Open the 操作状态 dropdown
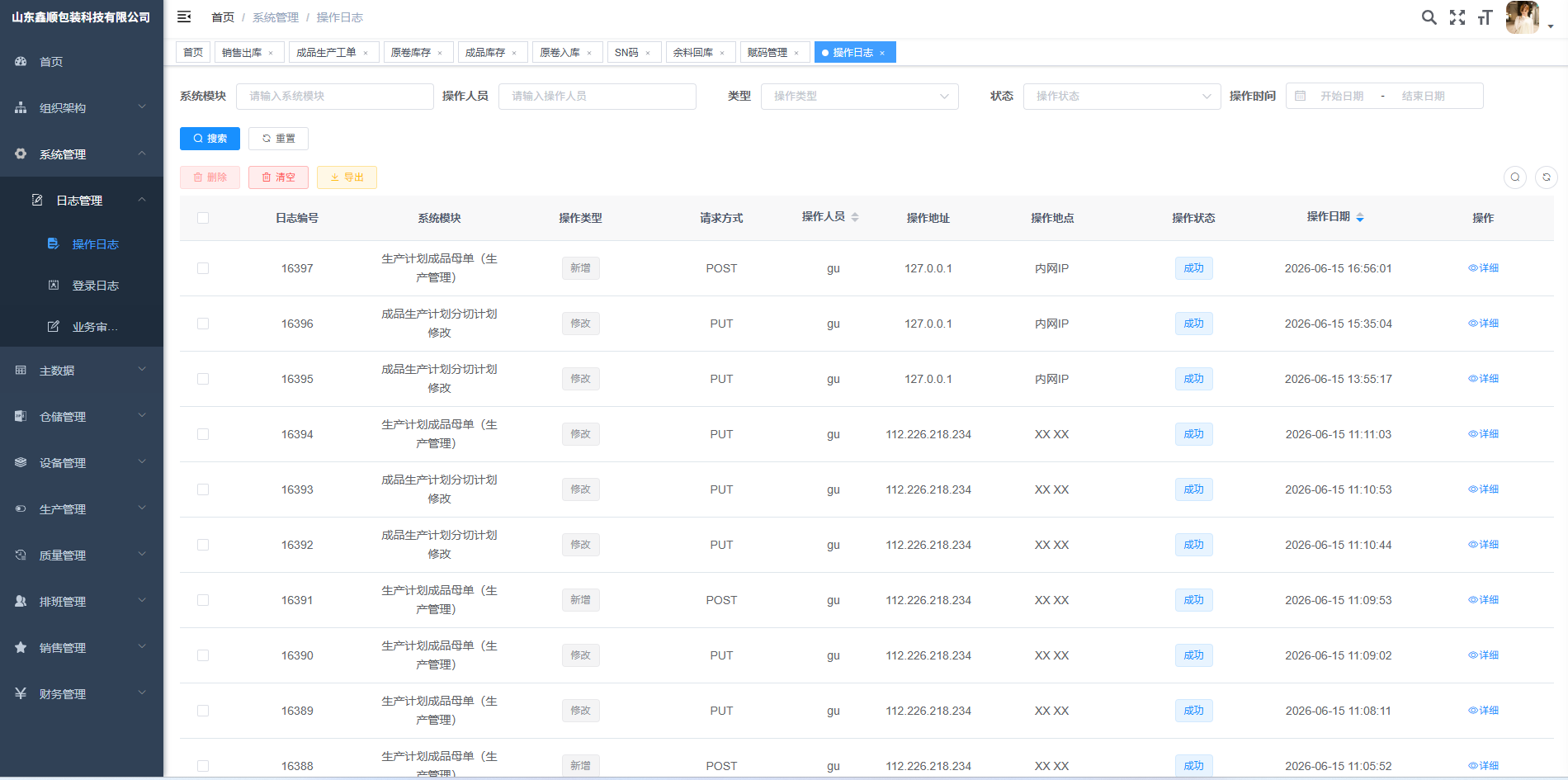The width and height of the screenshot is (1568, 780). click(1122, 97)
